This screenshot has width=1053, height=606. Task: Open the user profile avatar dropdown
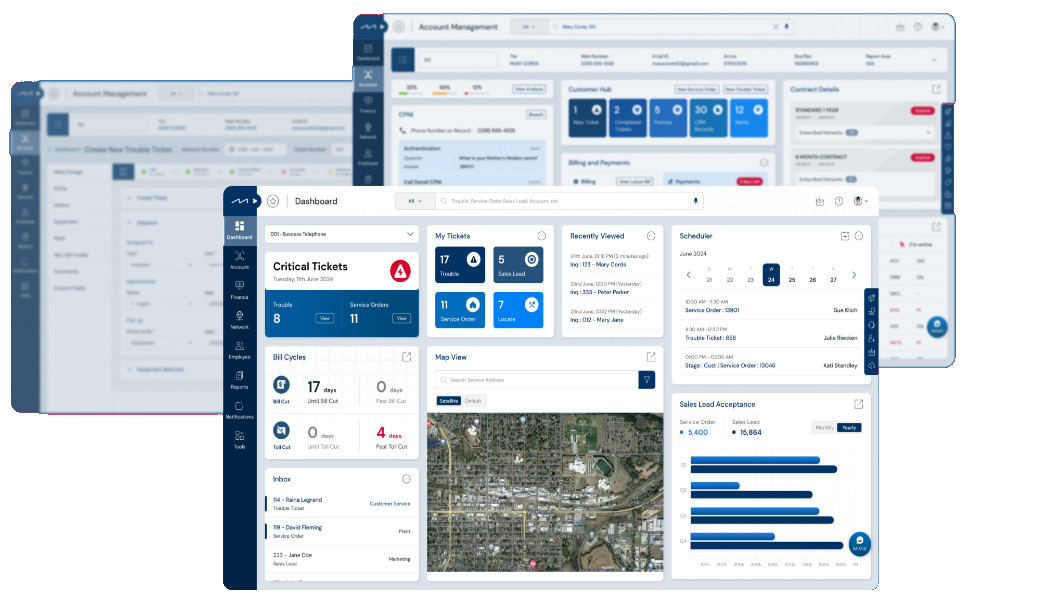[859, 201]
